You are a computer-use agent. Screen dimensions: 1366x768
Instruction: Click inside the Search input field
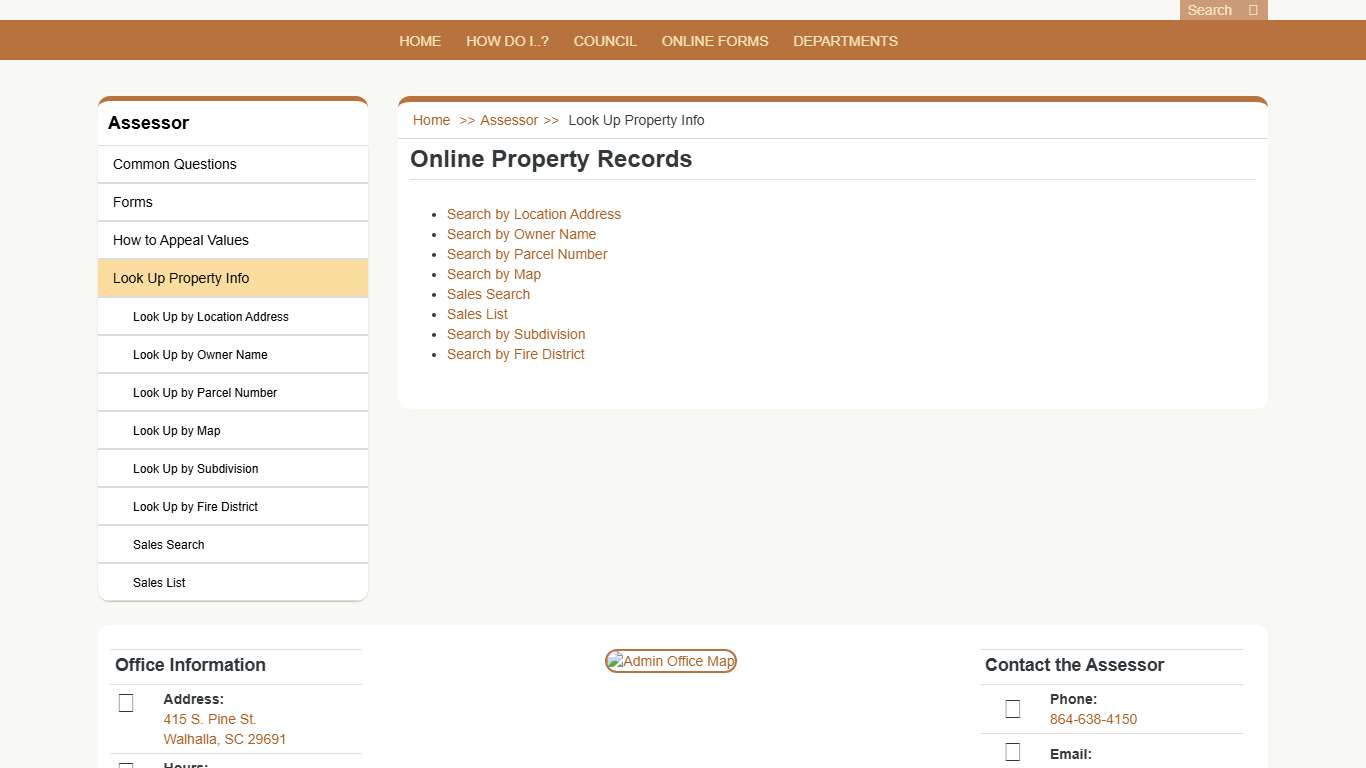pyautogui.click(x=1209, y=10)
